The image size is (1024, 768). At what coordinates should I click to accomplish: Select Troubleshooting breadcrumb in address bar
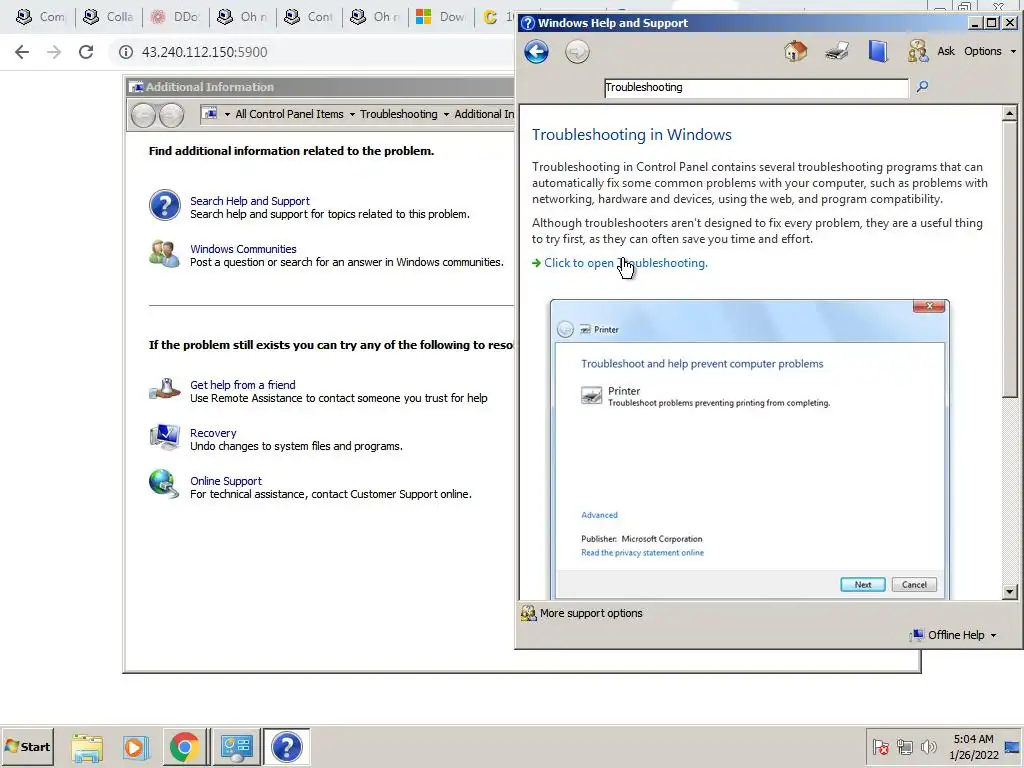coord(398,114)
